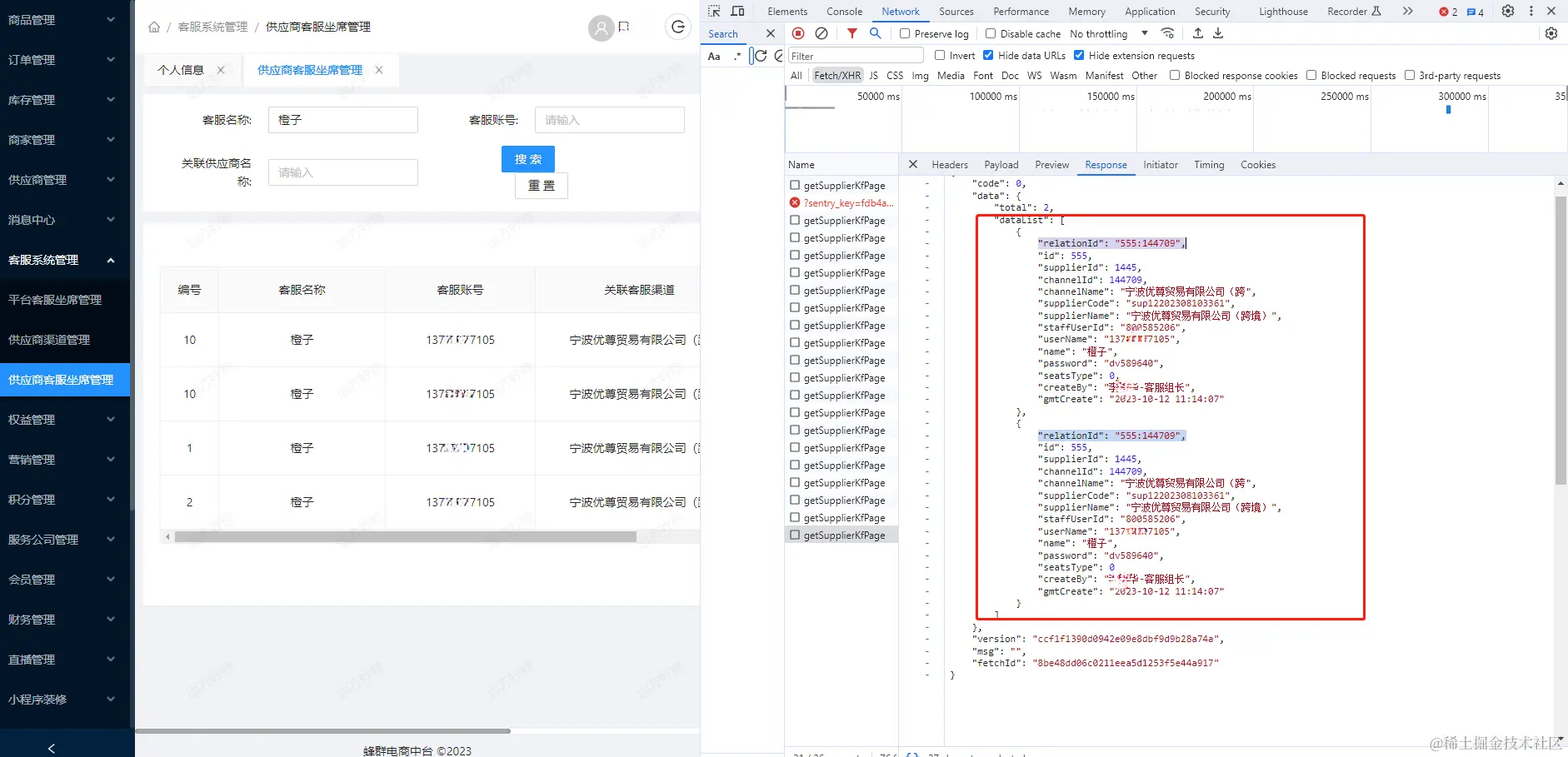This screenshot has height=757, width=1568.
Task: Click the logout icon in page header
Action: (x=678, y=27)
